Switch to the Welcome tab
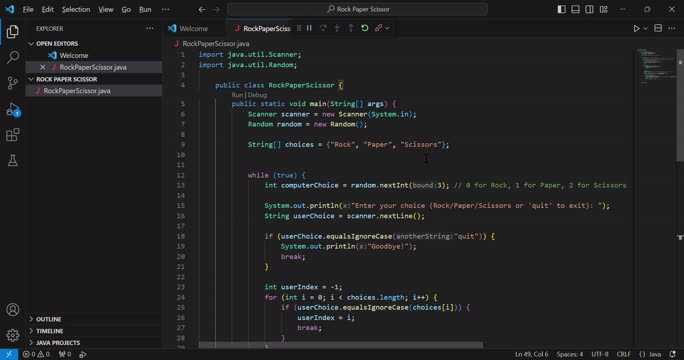Screen dimensions: 684x360 193,28
